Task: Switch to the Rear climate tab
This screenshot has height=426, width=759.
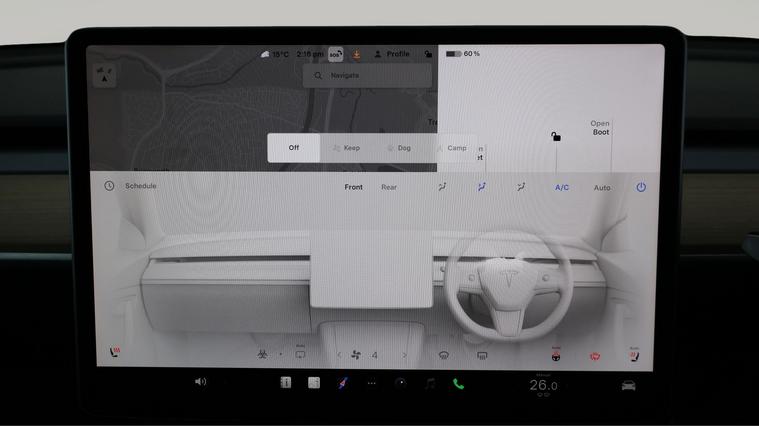Action: tap(389, 187)
